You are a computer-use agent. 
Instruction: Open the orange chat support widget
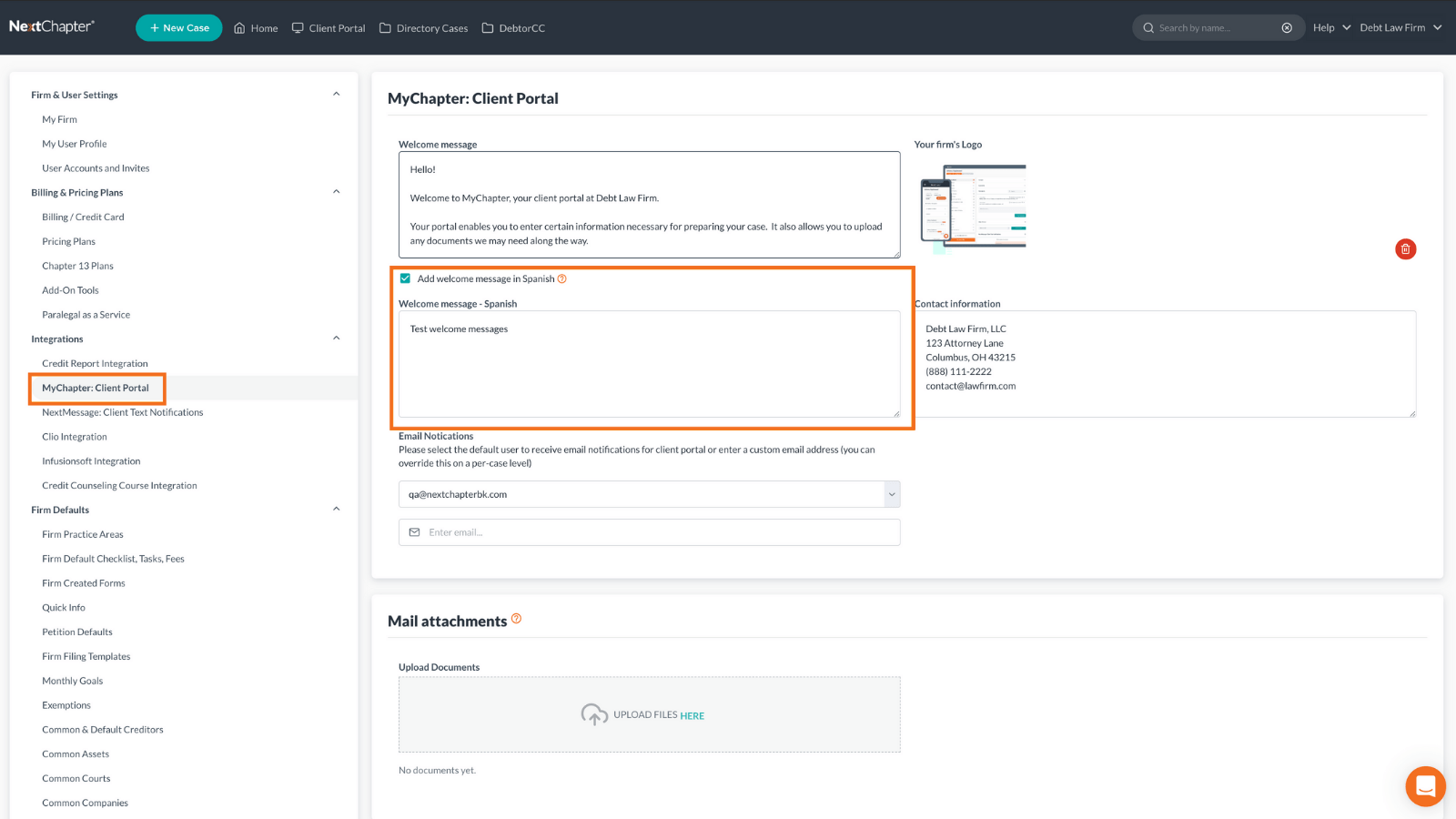(x=1425, y=786)
